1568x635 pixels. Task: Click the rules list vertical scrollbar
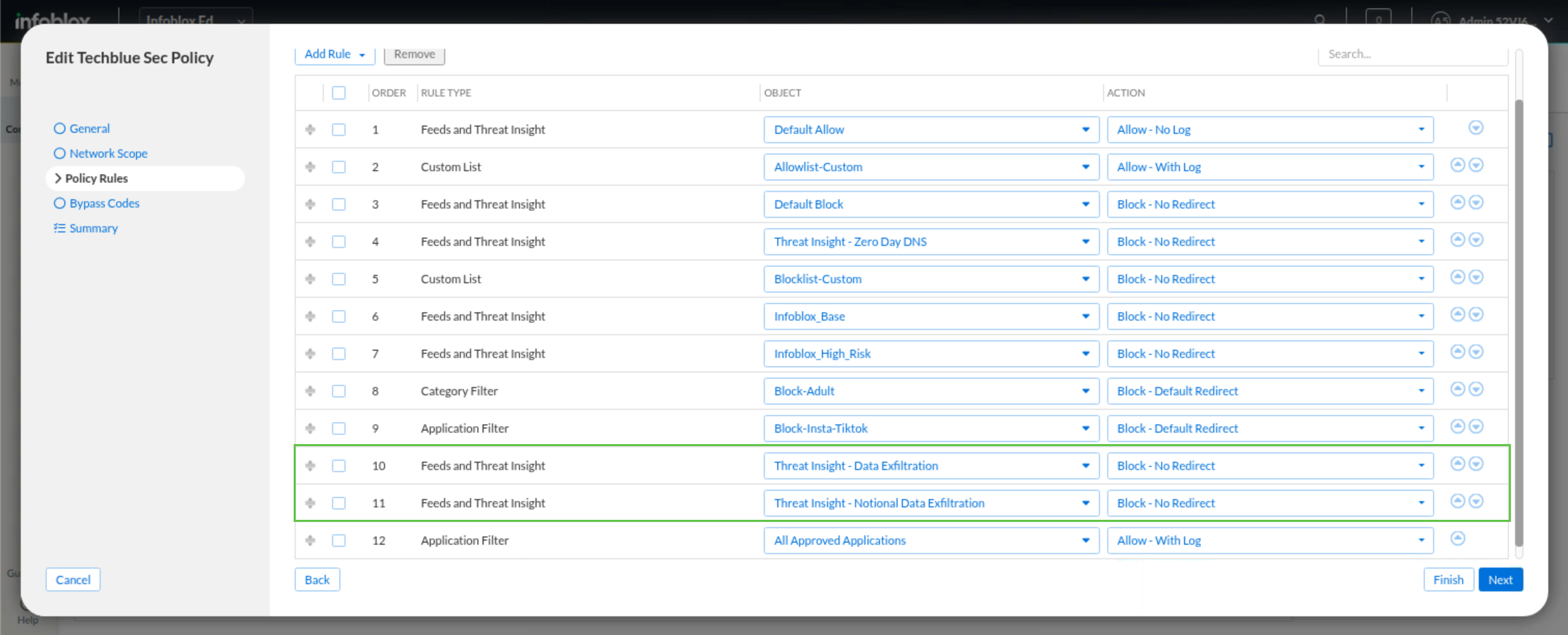(x=1518, y=323)
